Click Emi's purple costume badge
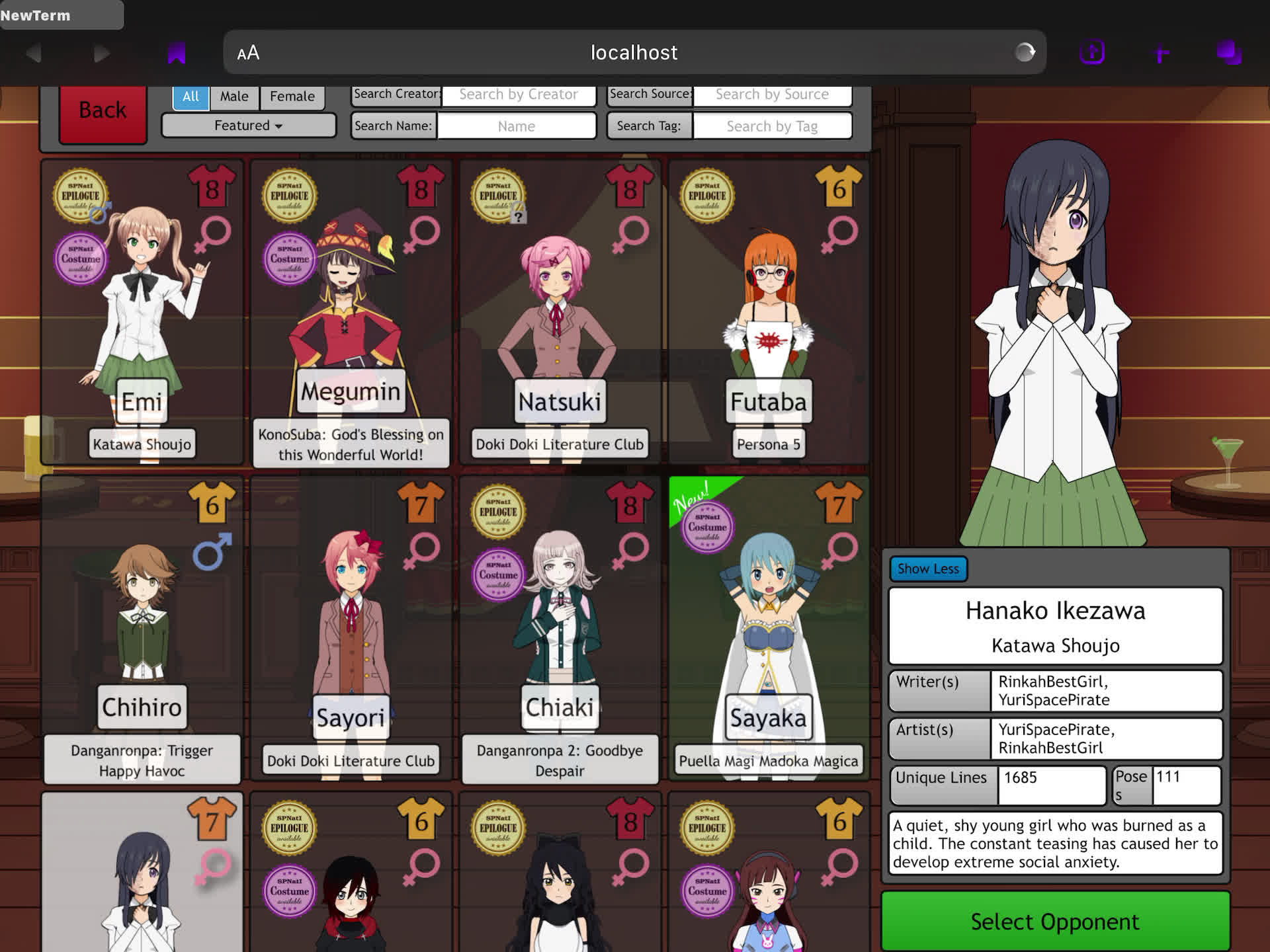1270x952 pixels. pyautogui.click(x=81, y=259)
